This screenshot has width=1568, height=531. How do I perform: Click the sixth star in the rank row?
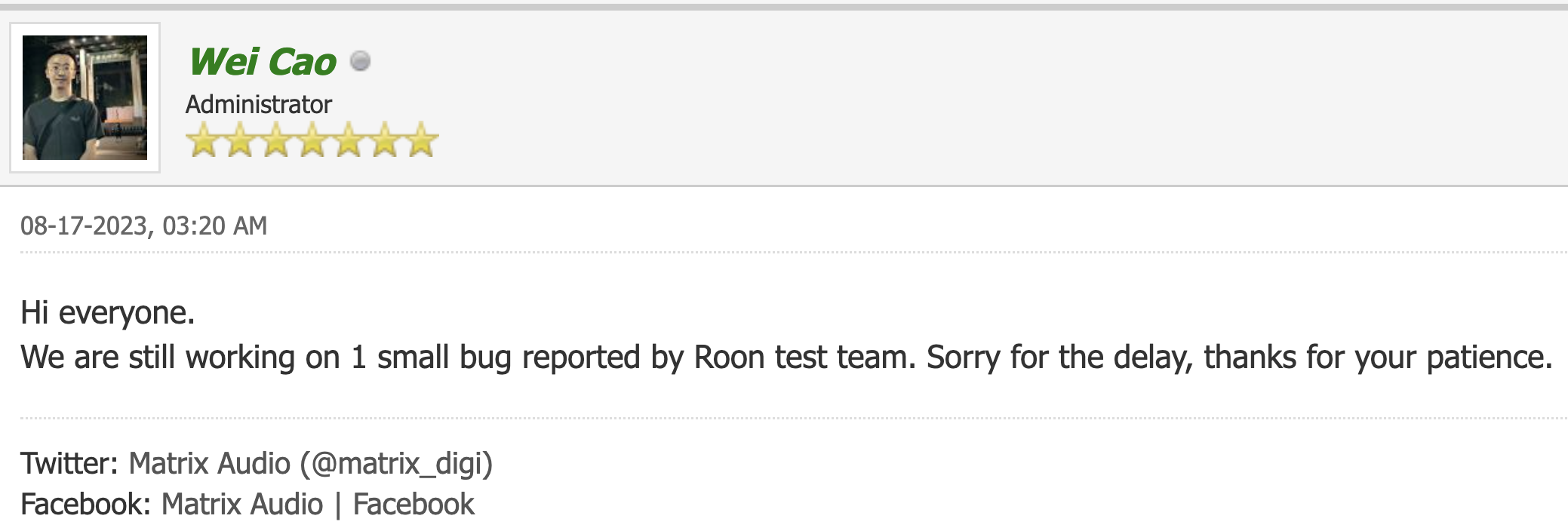coord(385,140)
